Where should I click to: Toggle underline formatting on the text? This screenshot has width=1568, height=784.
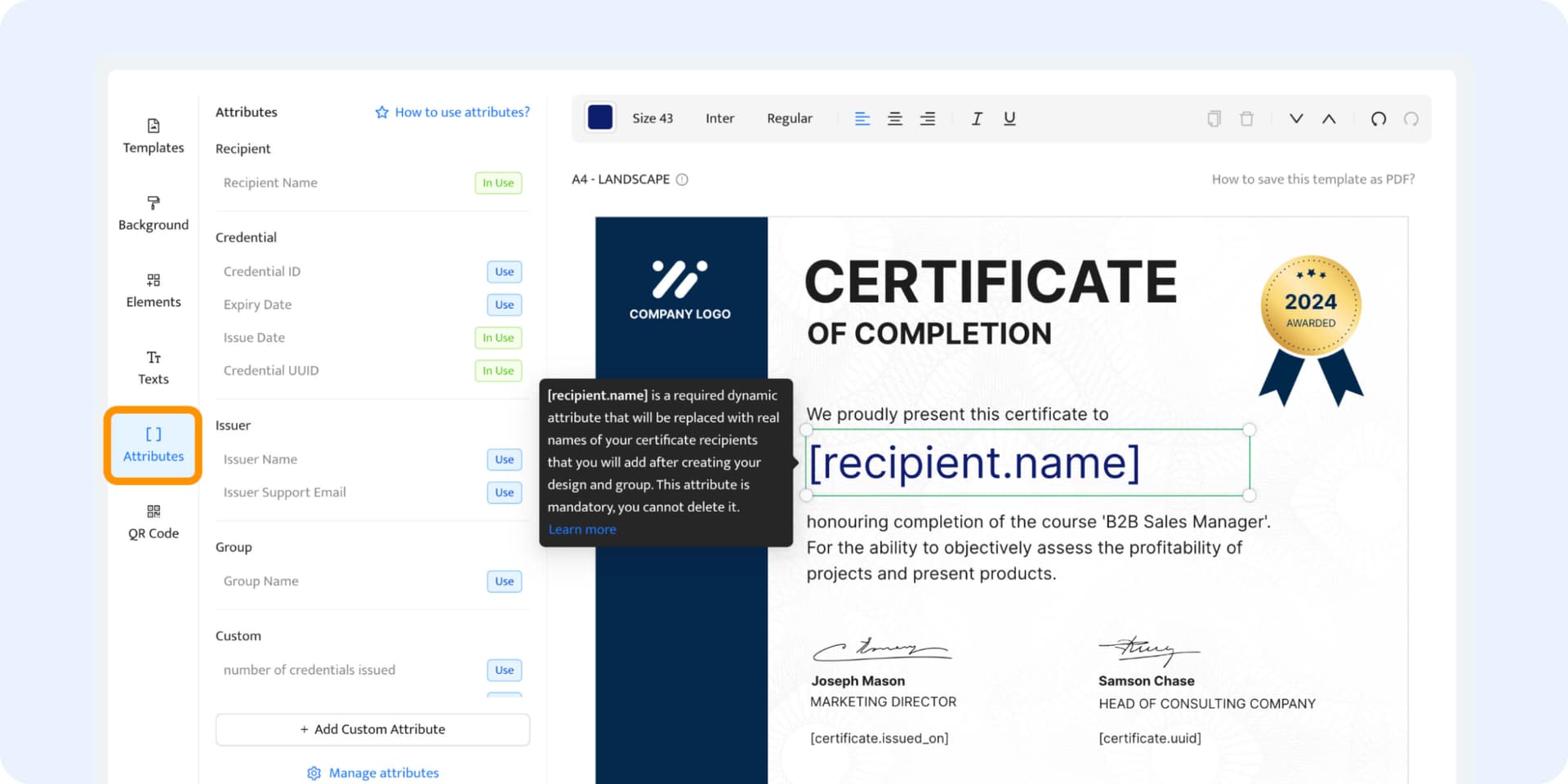point(1009,118)
